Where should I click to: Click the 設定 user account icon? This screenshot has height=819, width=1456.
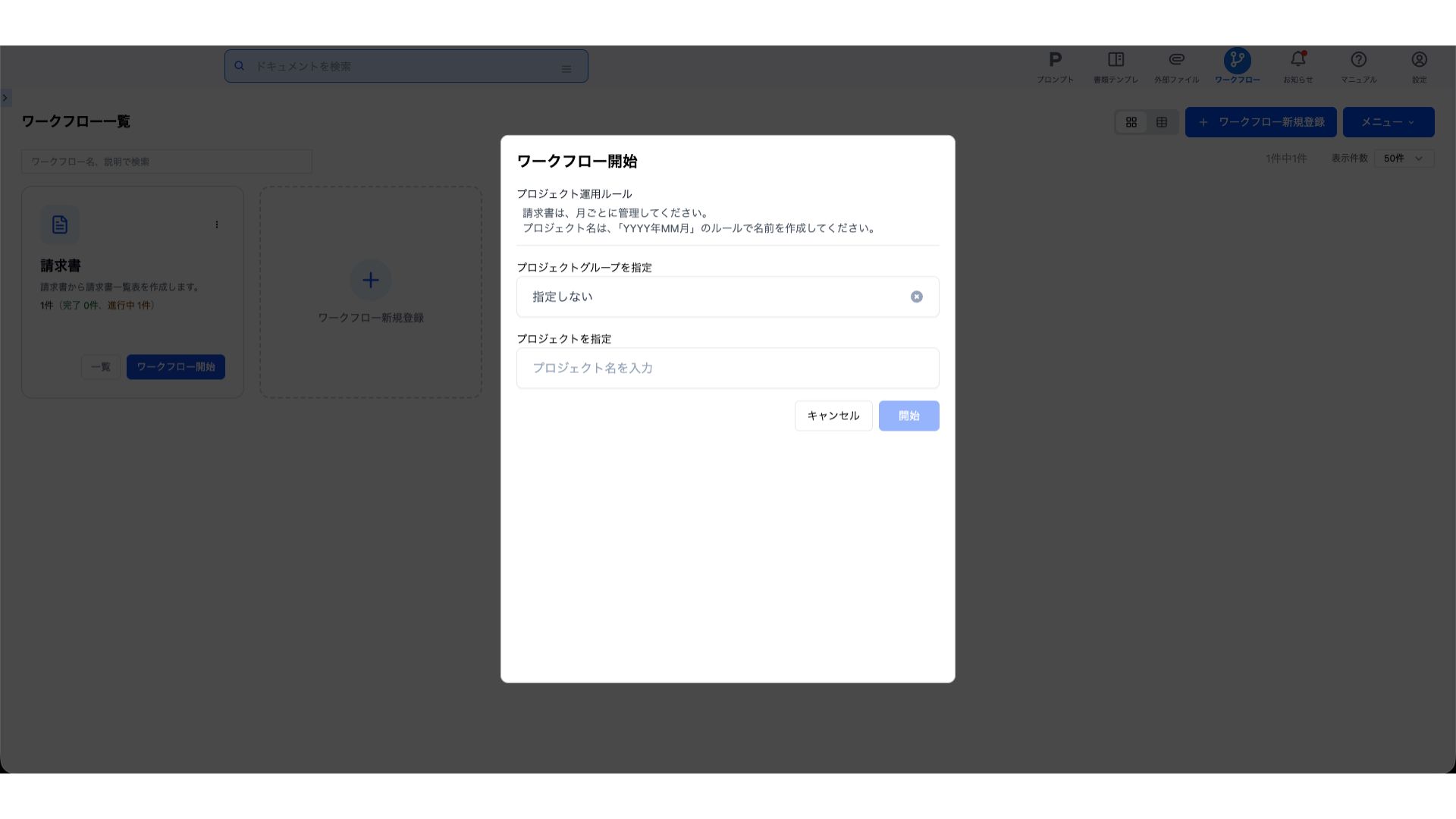pyautogui.click(x=1419, y=61)
